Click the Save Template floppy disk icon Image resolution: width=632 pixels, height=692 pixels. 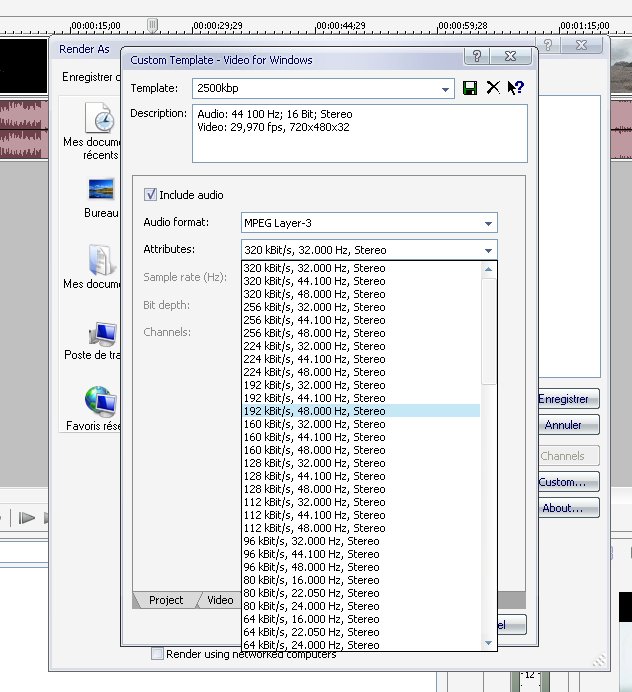471,88
